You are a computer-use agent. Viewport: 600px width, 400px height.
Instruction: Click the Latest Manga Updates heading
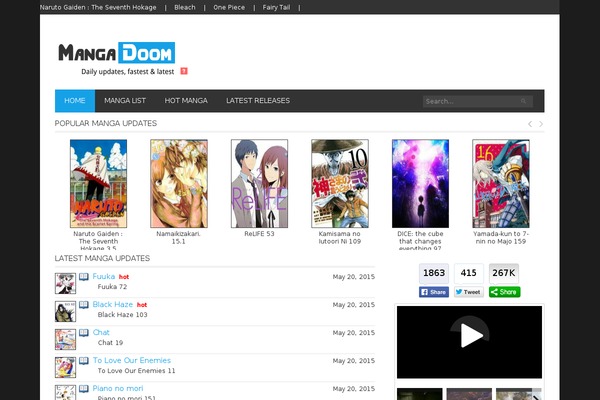click(x=102, y=258)
